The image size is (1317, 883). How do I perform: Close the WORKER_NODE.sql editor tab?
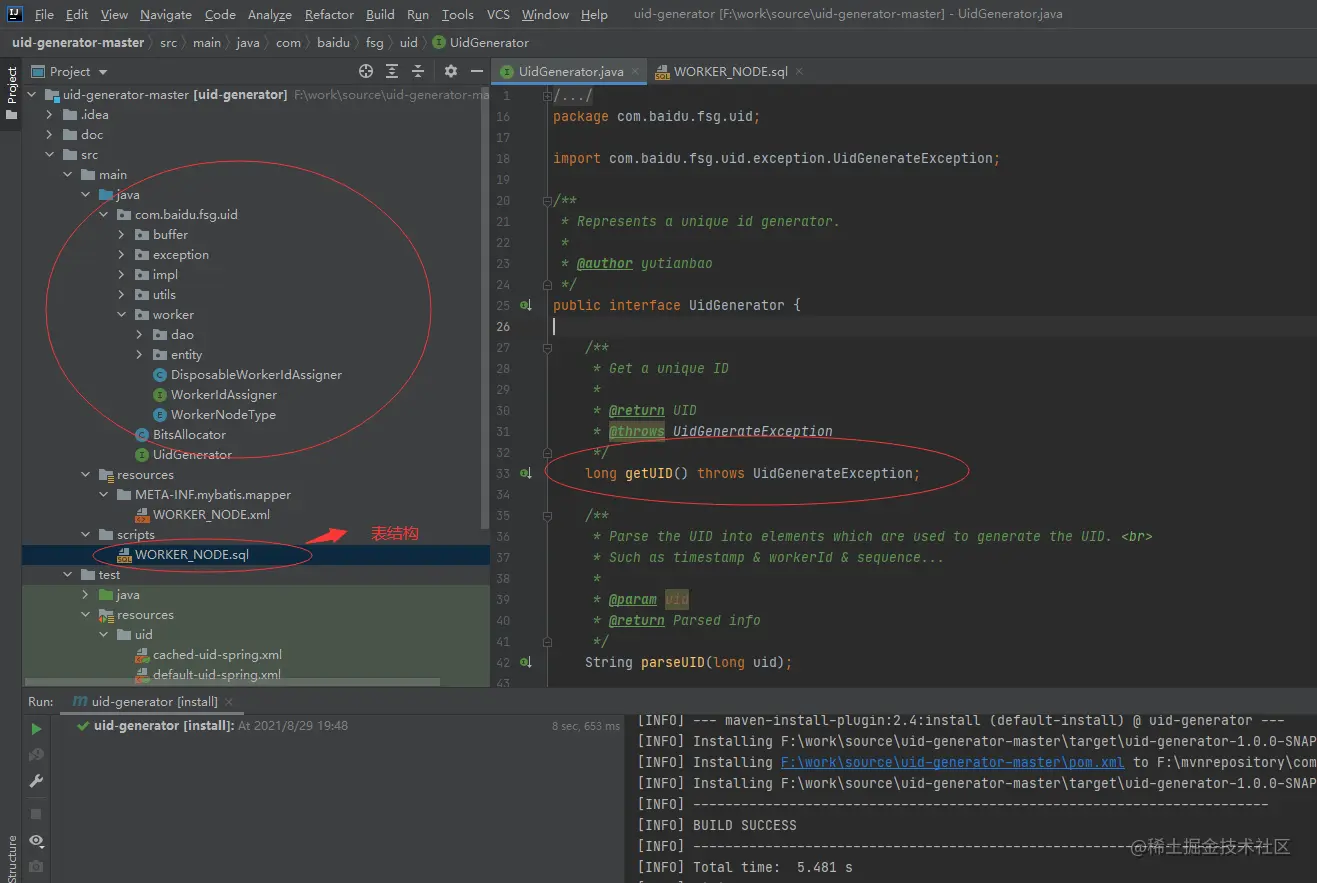799,72
